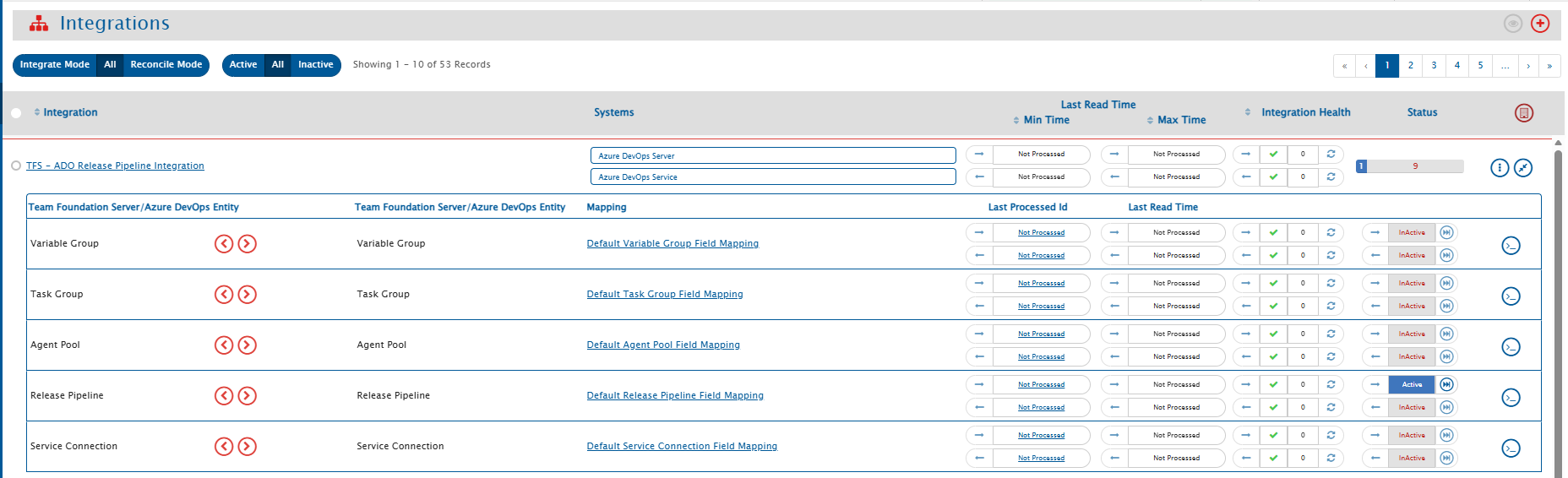1568x478 pixels.
Task: Switch to Reconcile Mode filter
Action: coord(166,65)
